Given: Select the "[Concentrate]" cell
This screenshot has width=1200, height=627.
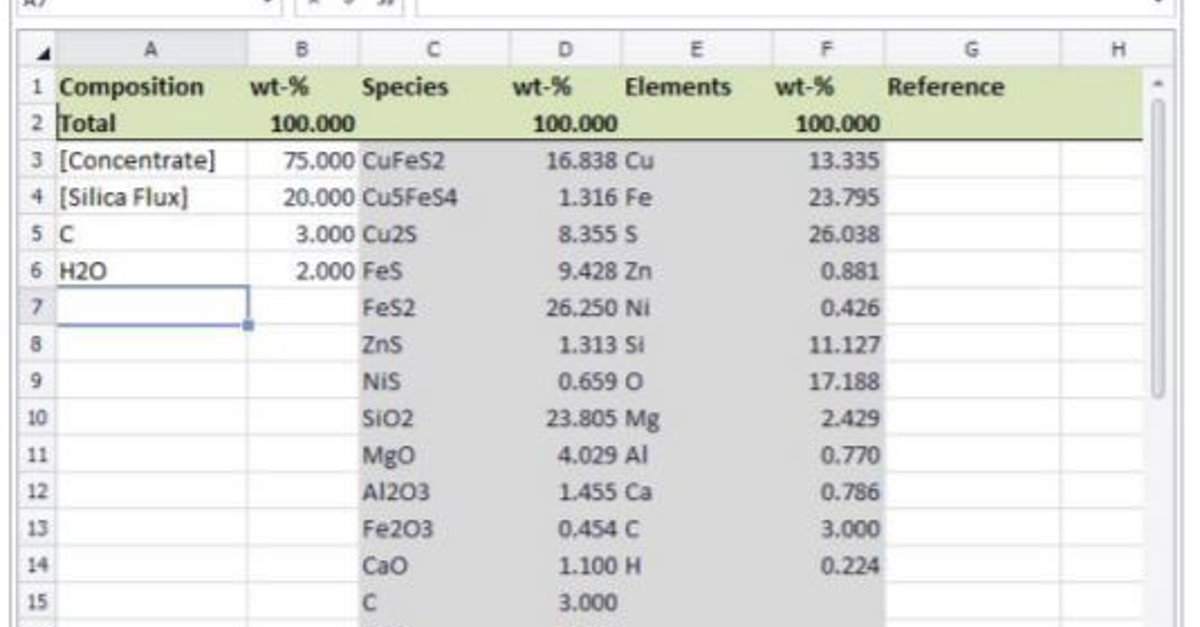Looking at the screenshot, I should (x=152, y=160).
